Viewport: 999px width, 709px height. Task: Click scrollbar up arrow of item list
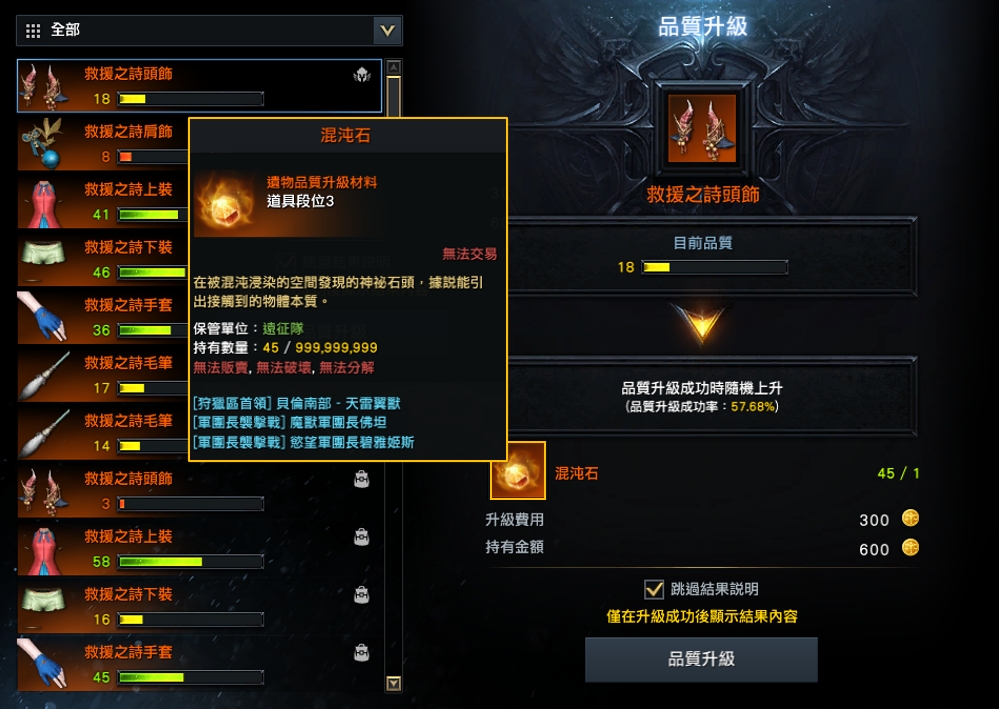pos(394,67)
